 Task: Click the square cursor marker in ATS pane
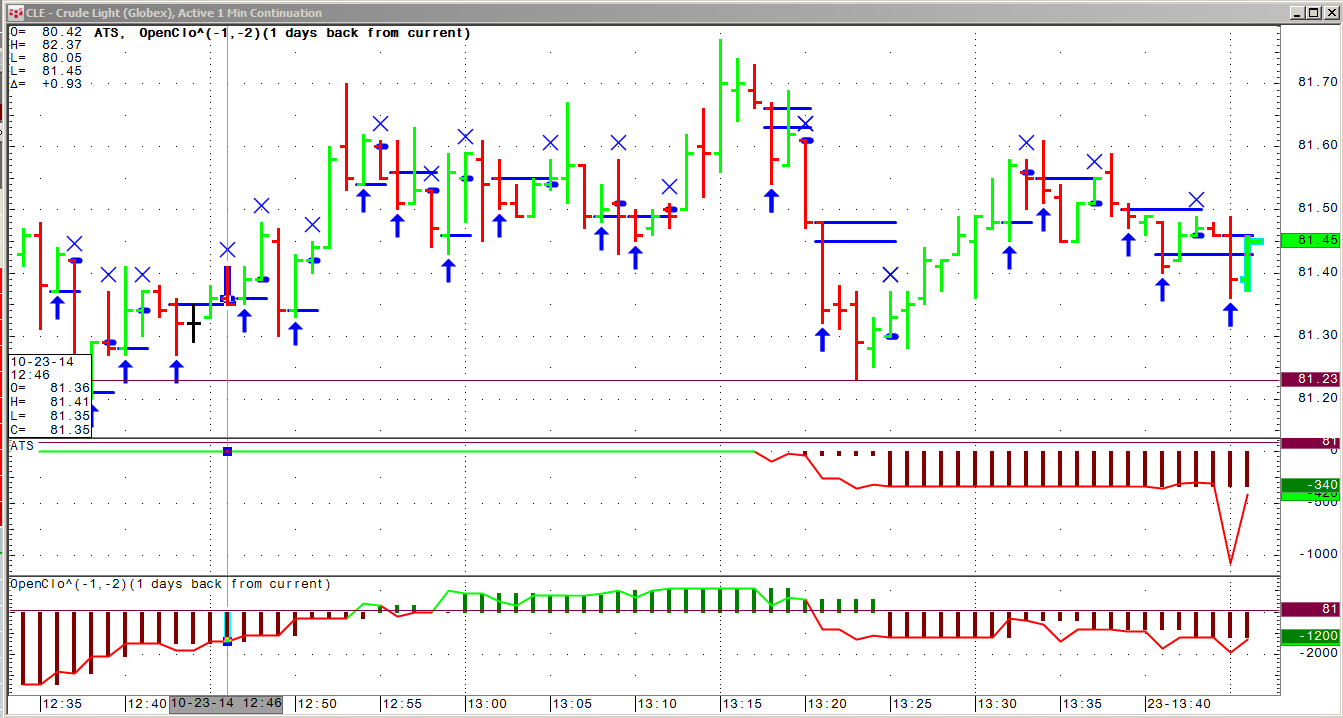click(228, 452)
